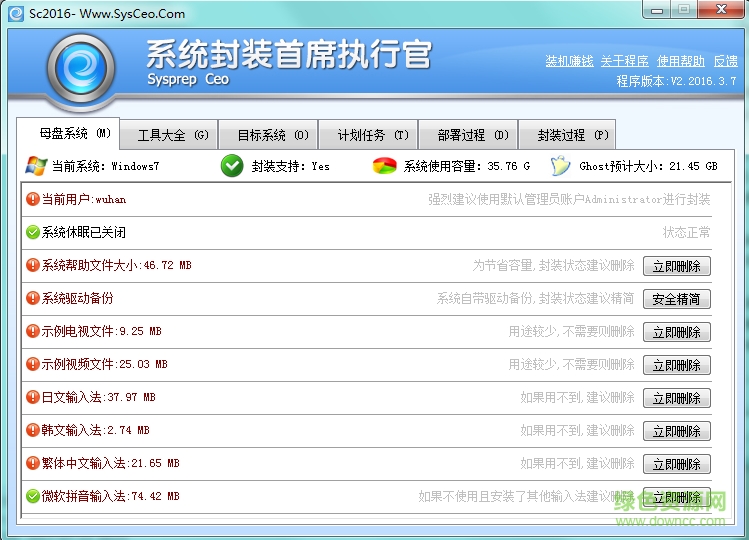Click the 反馈 feedback link
749x540 pixels.
click(x=725, y=62)
